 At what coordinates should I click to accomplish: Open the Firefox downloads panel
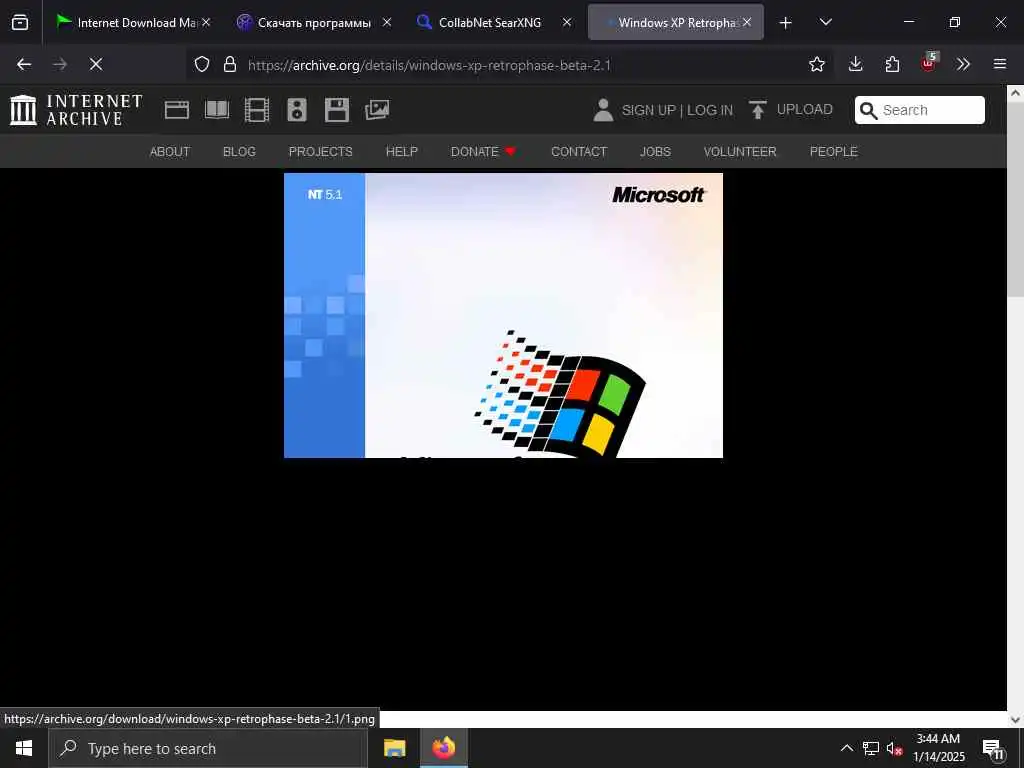(x=856, y=64)
